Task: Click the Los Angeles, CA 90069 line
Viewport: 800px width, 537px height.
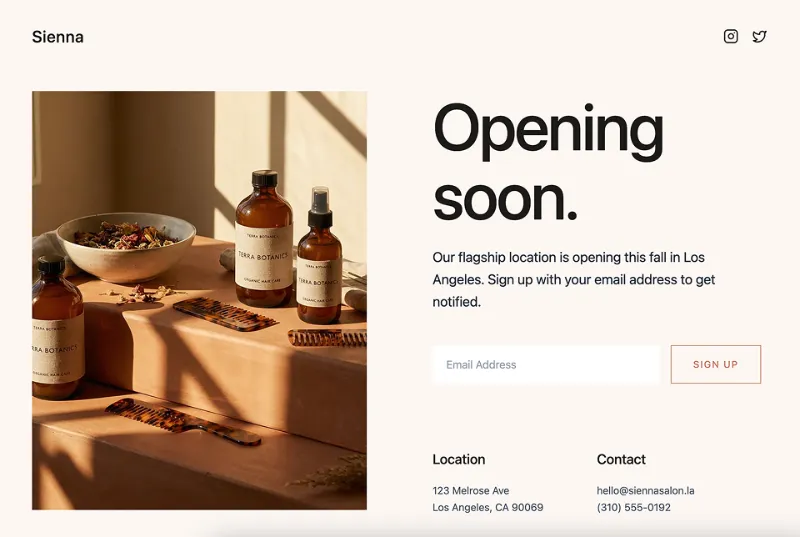Action: click(x=488, y=507)
